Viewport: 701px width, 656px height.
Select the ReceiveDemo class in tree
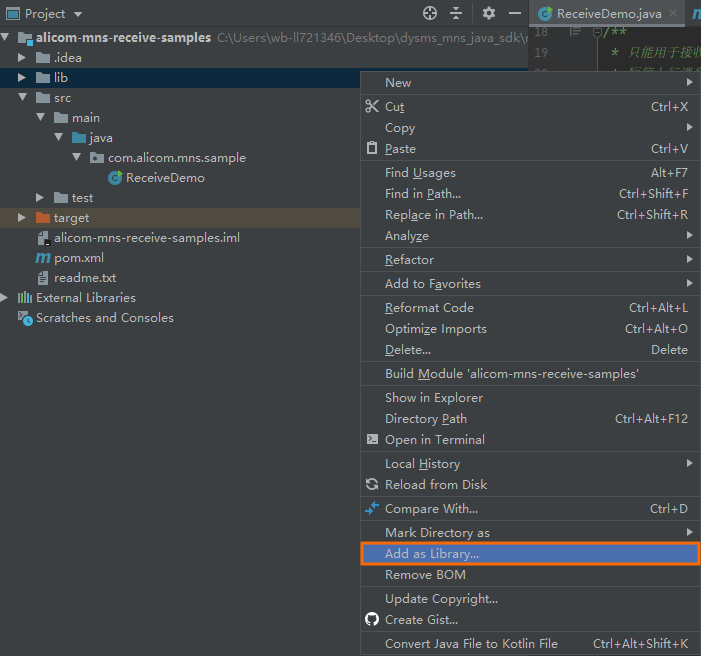[165, 178]
